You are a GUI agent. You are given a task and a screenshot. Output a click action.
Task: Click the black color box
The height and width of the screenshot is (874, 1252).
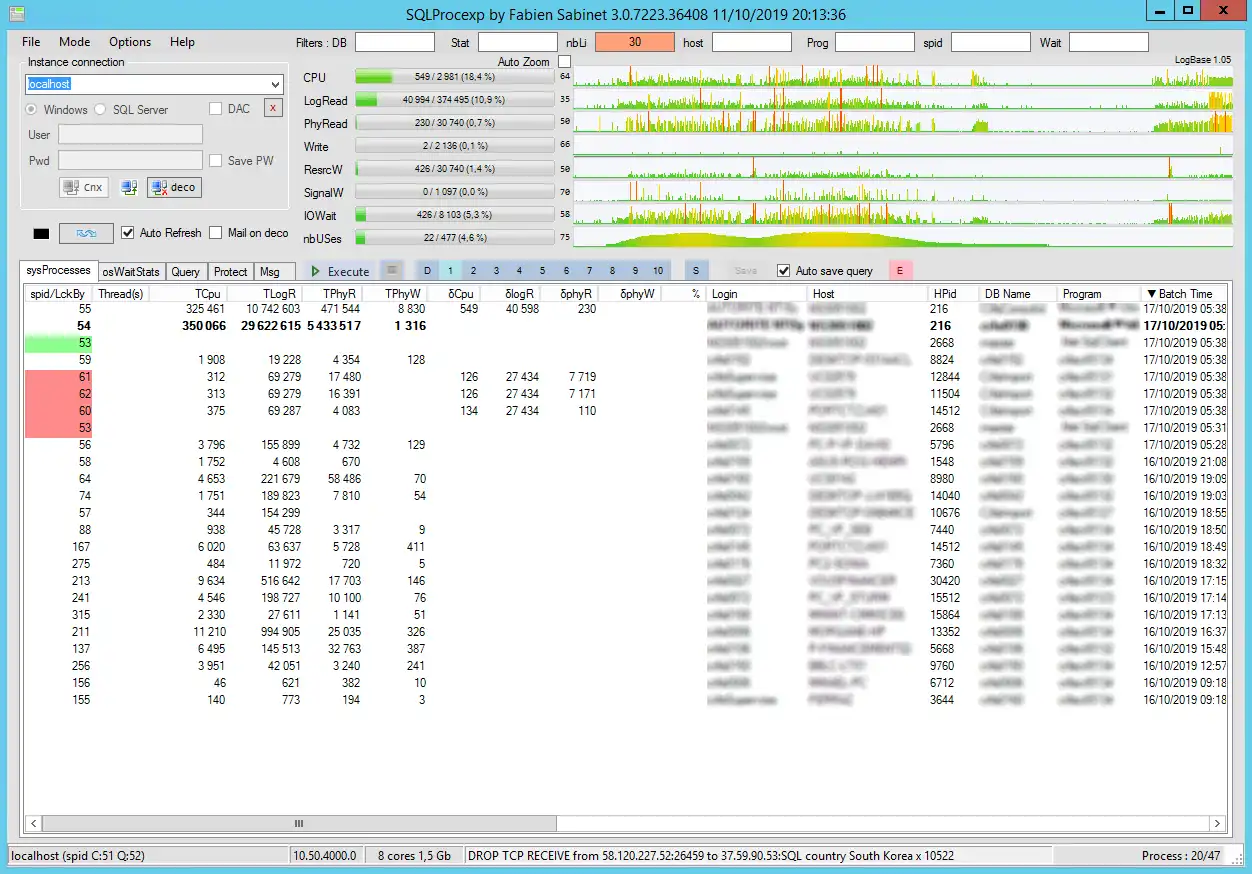tap(41, 233)
